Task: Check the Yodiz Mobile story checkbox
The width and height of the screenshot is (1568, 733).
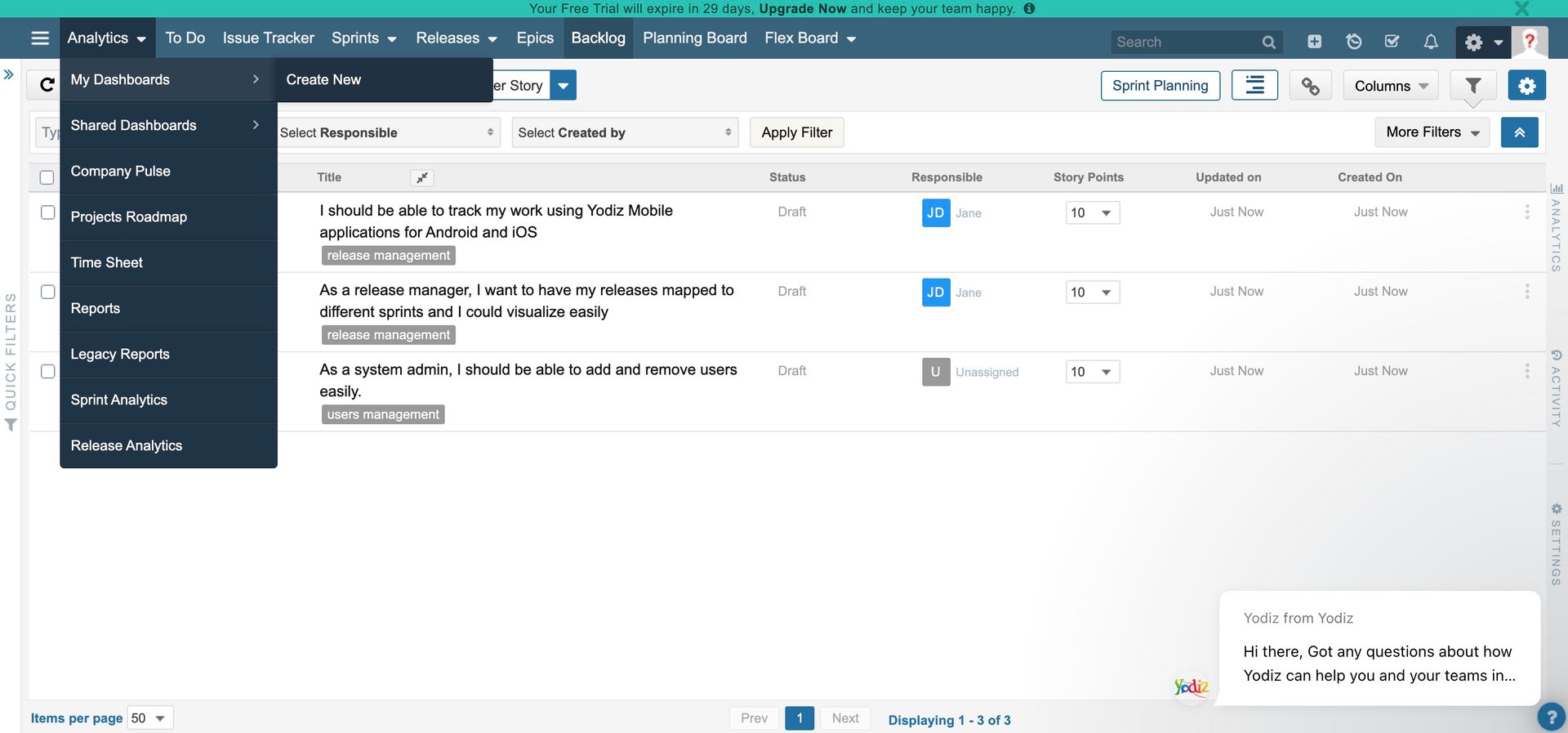Action: (x=47, y=212)
